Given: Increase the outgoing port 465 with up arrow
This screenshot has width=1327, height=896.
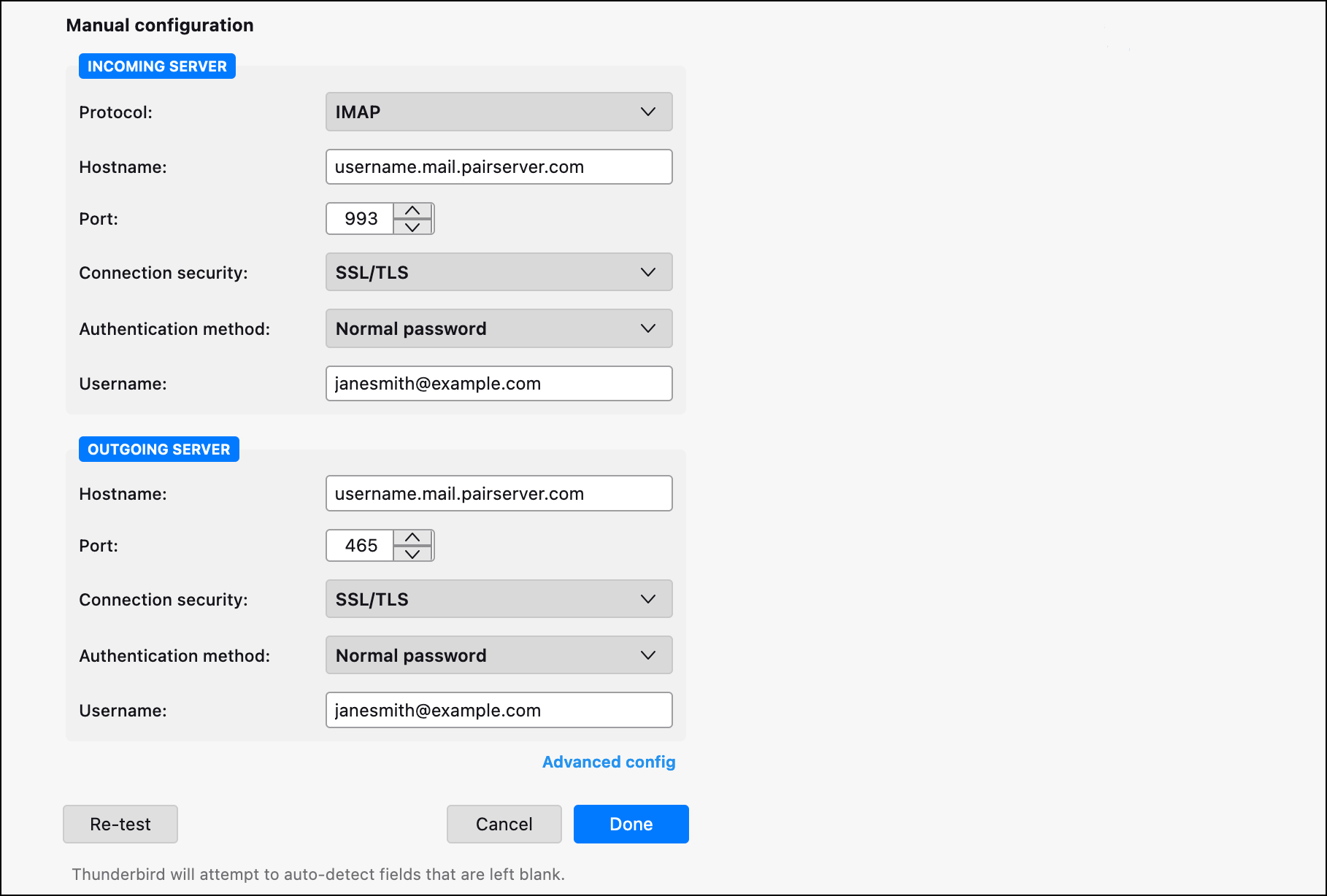Looking at the screenshot, I should click(412, 538).
